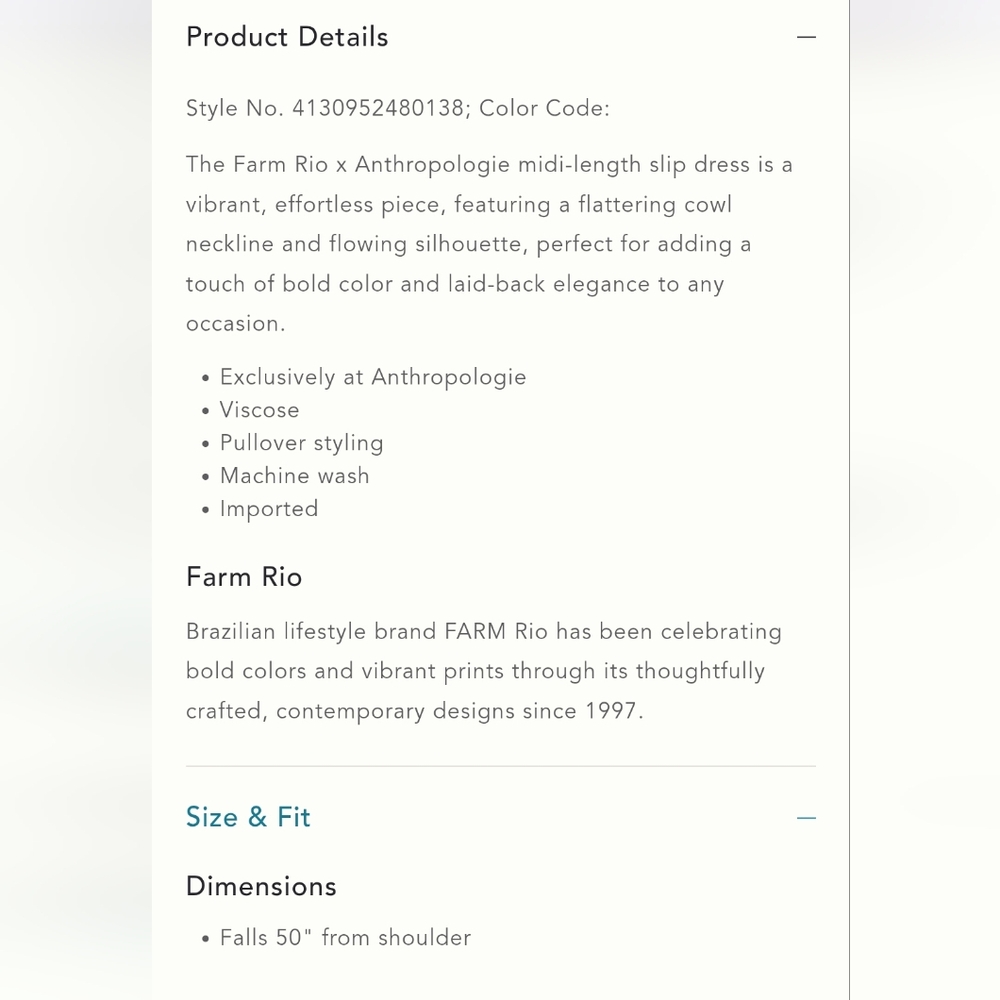Click the Imported bullet item

tap(268, 509)
